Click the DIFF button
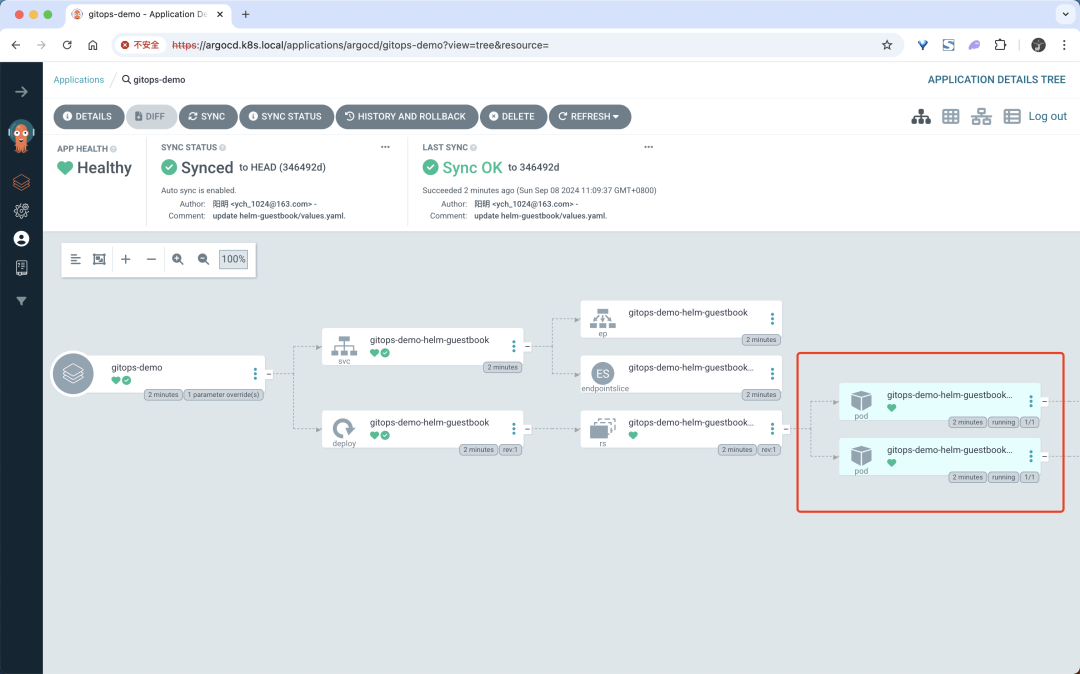This screenshot has height=674, width=1080. click(151, 116)
